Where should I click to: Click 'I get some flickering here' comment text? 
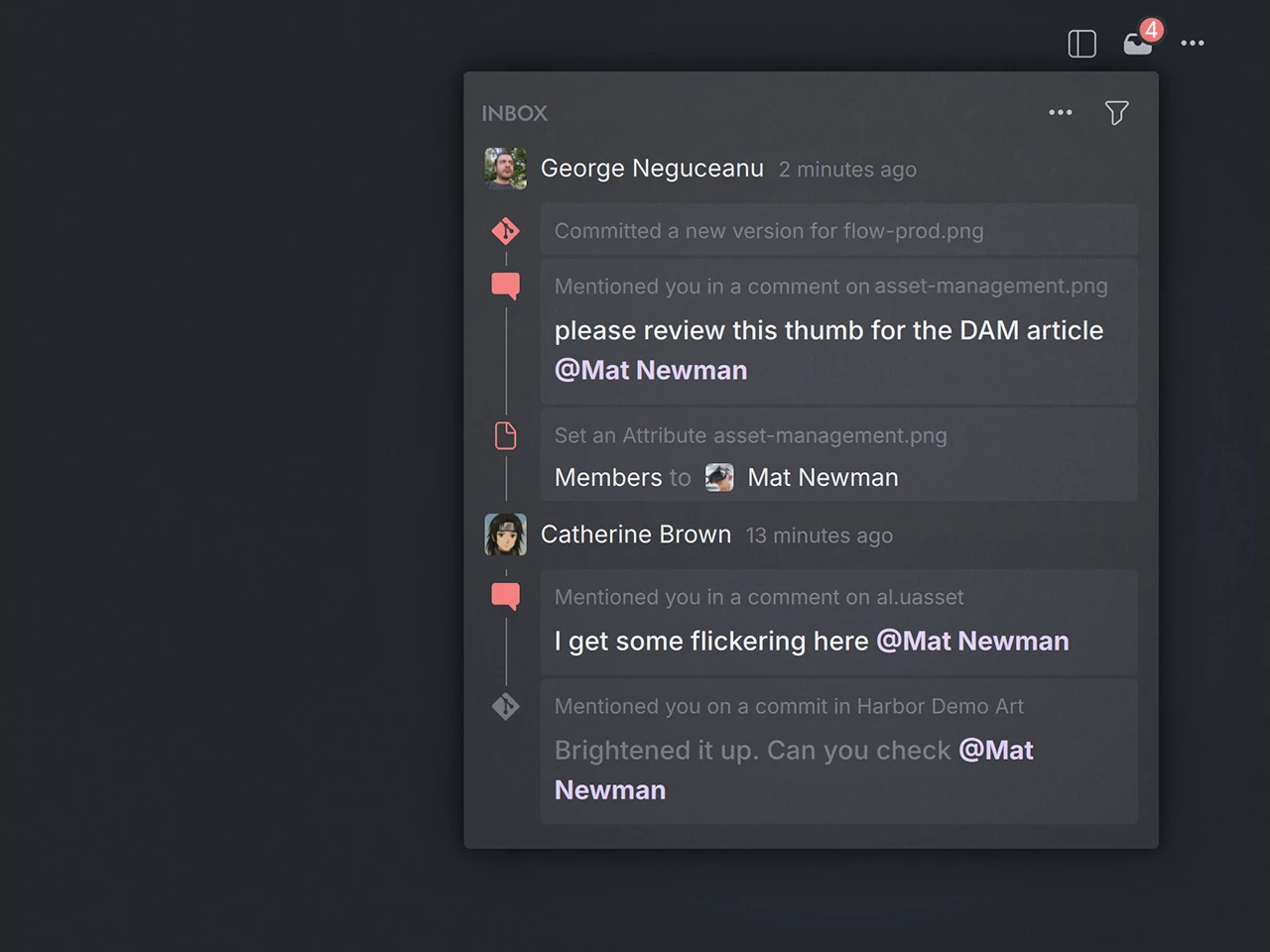click(711, 642)
